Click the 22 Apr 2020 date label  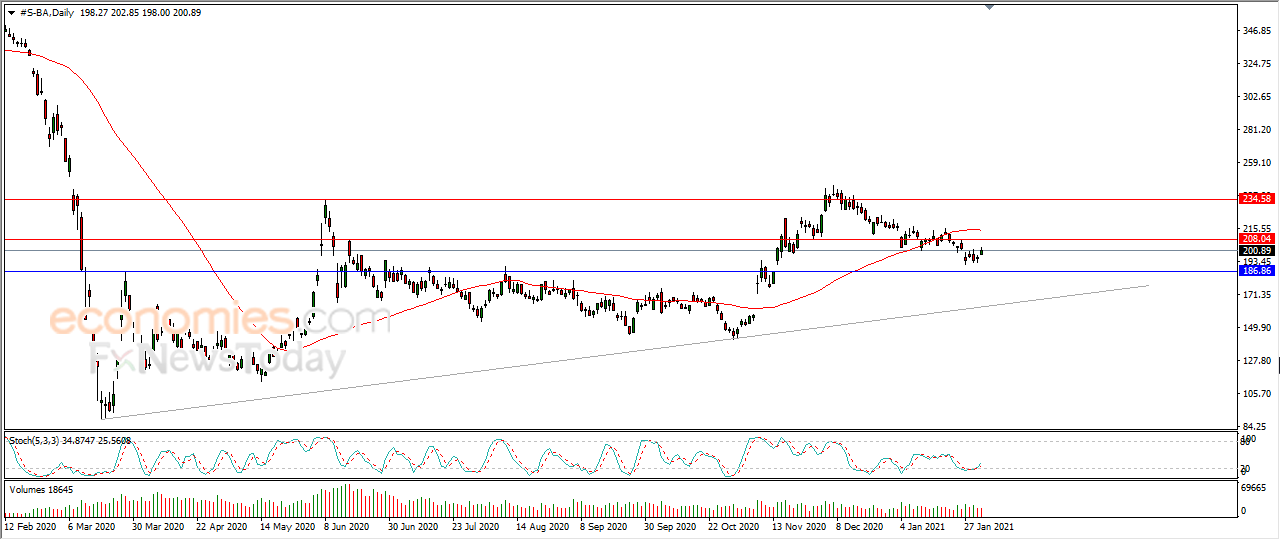coord(221,525)
